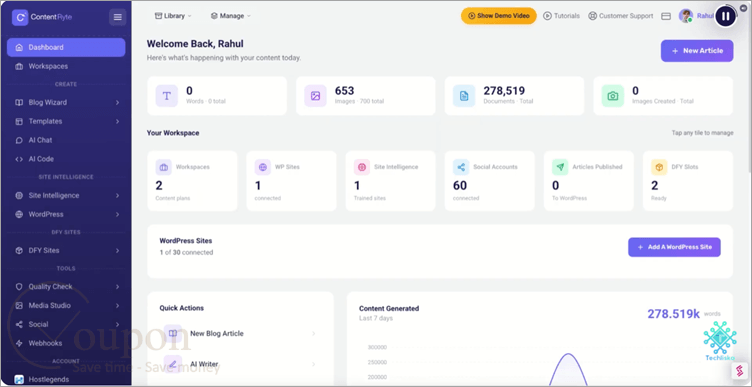Click the Media Studio image icon
This screenshot has height=387, width=752.
pyautogui.click(x=19, y=305)
